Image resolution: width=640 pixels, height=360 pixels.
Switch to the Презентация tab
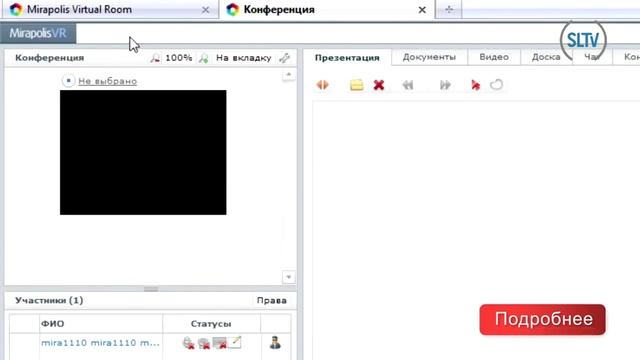pyautogui.click(x=347, y=58)
